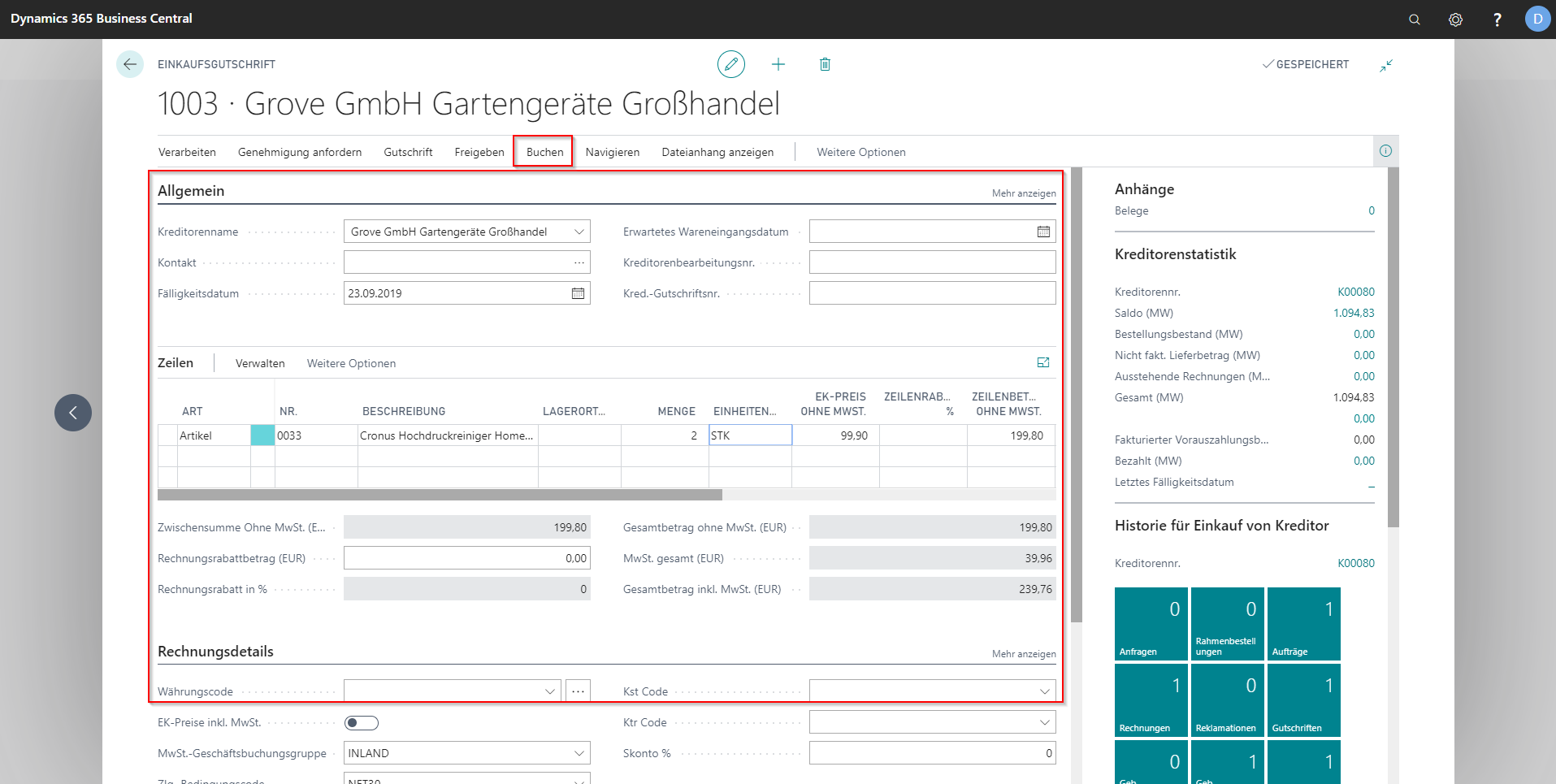Collapse the Allgemein section header

(191, 191)
